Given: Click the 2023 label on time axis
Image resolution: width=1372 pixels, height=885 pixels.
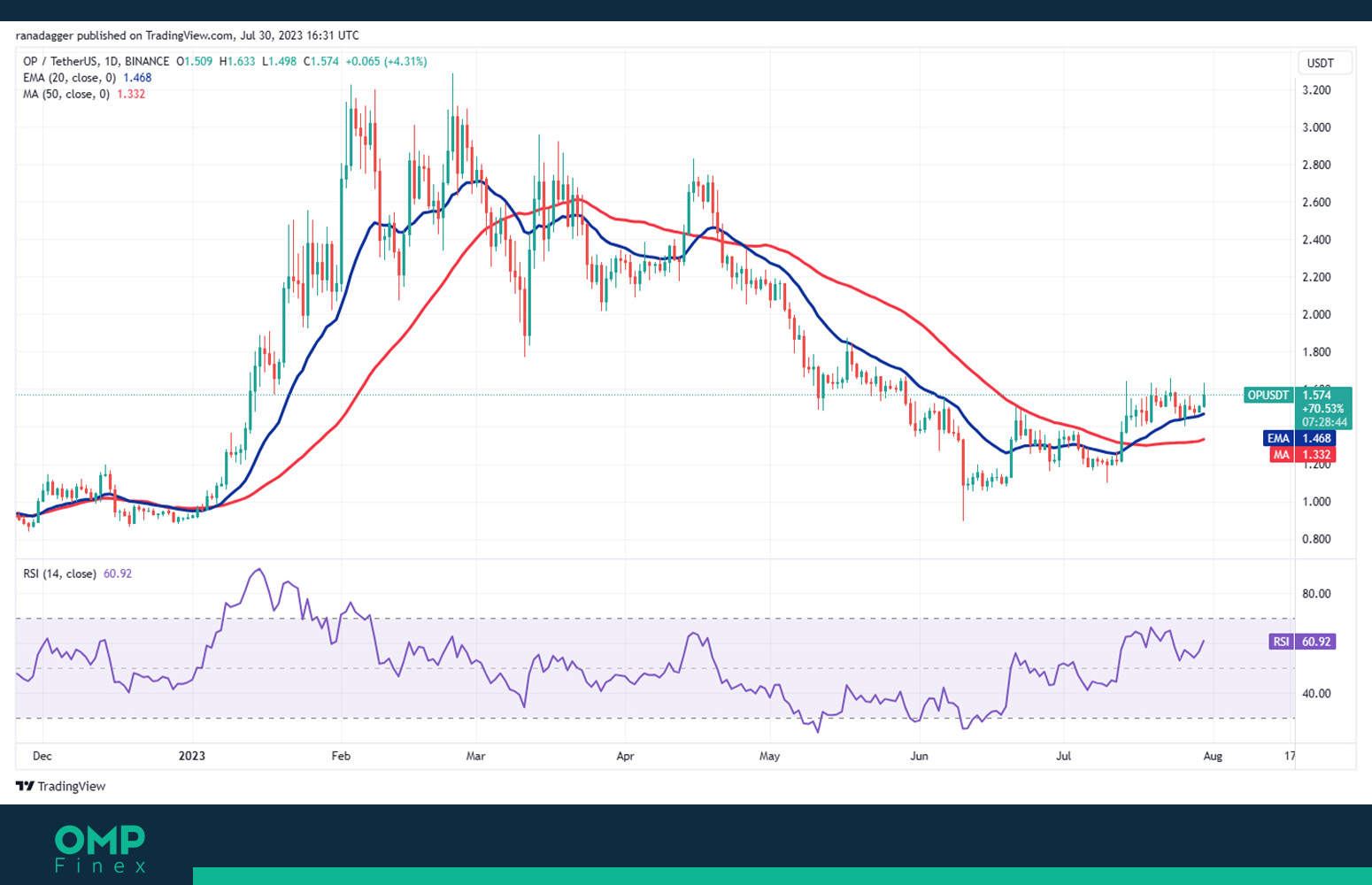Looking at the screenshot, I should 191,756.
